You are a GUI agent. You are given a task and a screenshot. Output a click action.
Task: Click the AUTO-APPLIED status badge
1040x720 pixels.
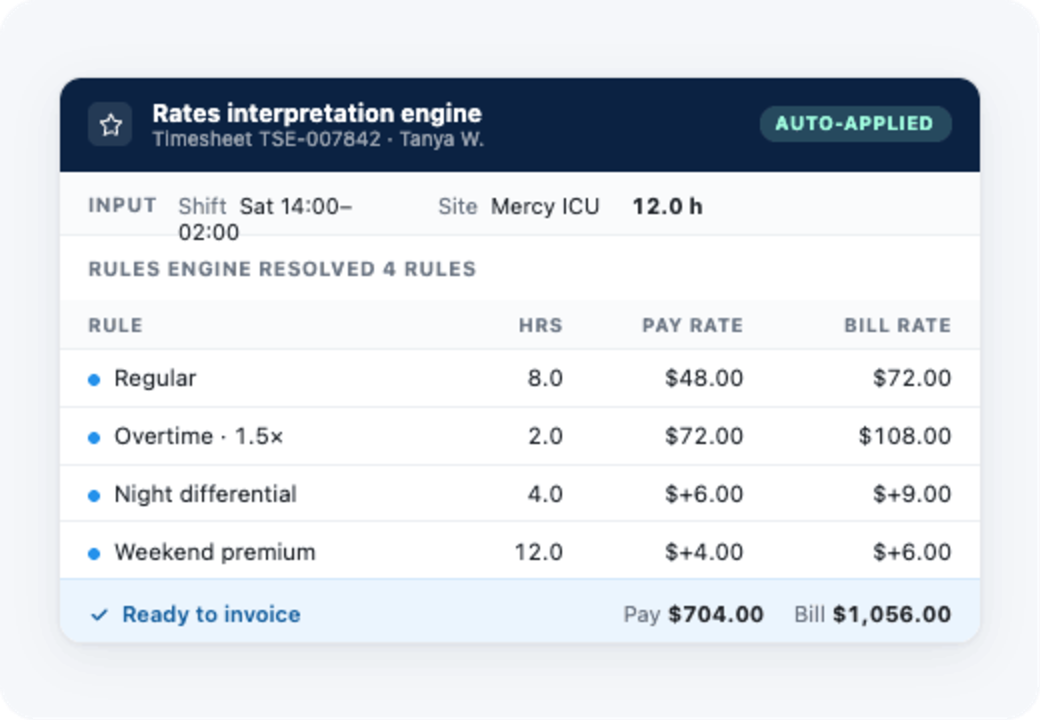tap(855, 124)
